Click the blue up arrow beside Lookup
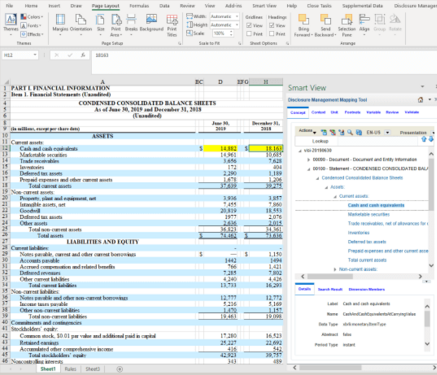Image resolution: width=437 pixels, height=375 pixels. [424, 139]
